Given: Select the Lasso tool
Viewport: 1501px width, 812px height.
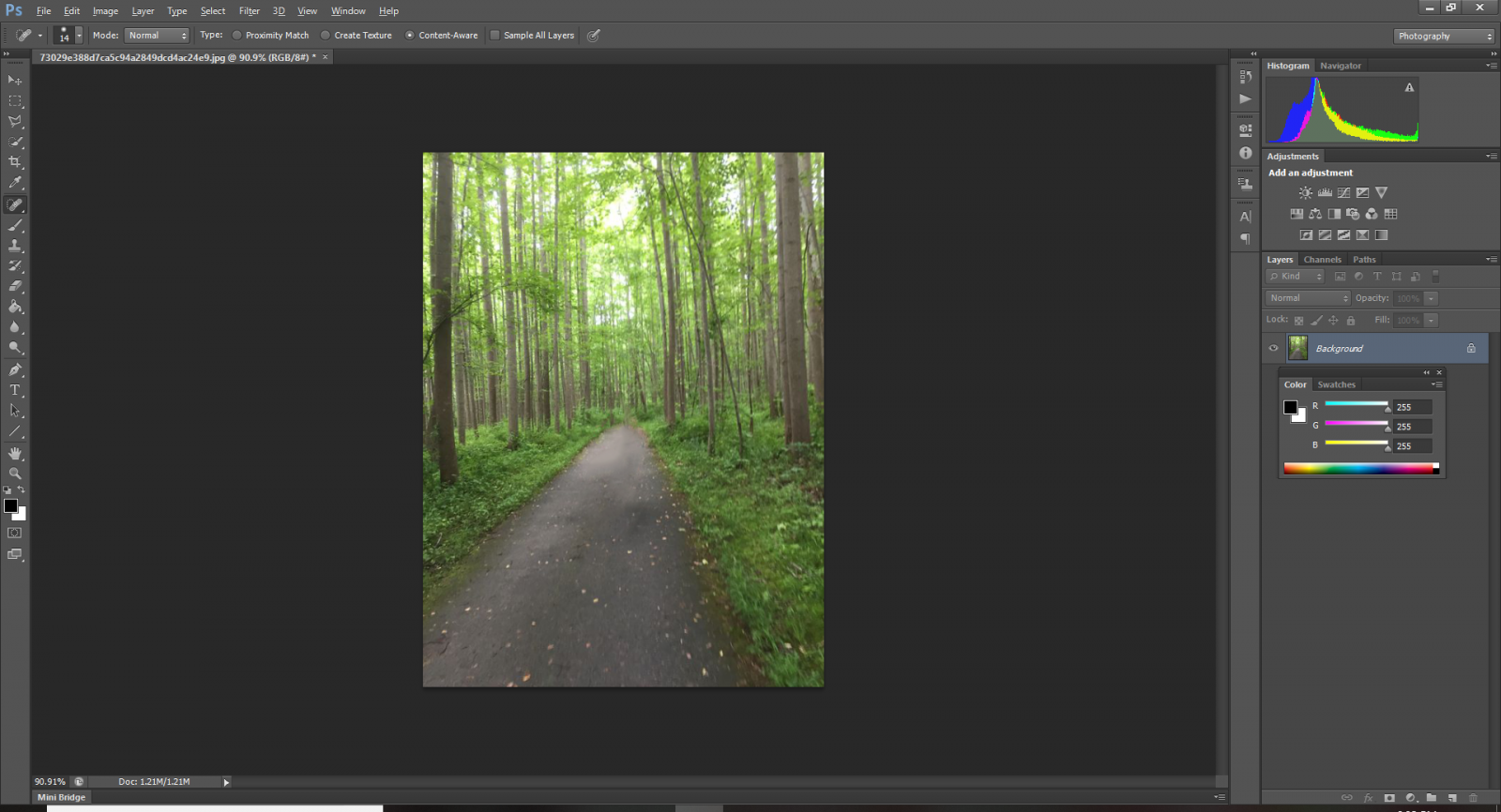Looking at the screenshot, I should [15, 121].
